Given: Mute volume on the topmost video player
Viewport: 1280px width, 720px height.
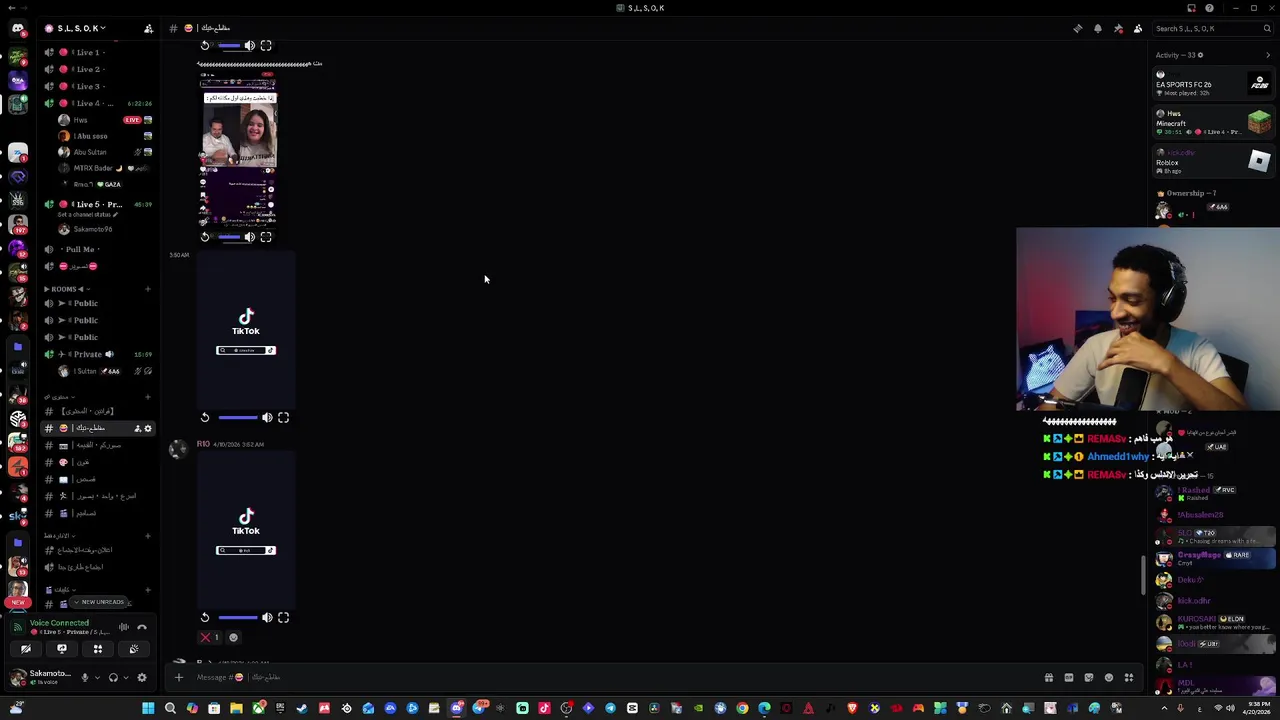Looking at the screenshot, I should pyautogui.click(x=250, y=45).
